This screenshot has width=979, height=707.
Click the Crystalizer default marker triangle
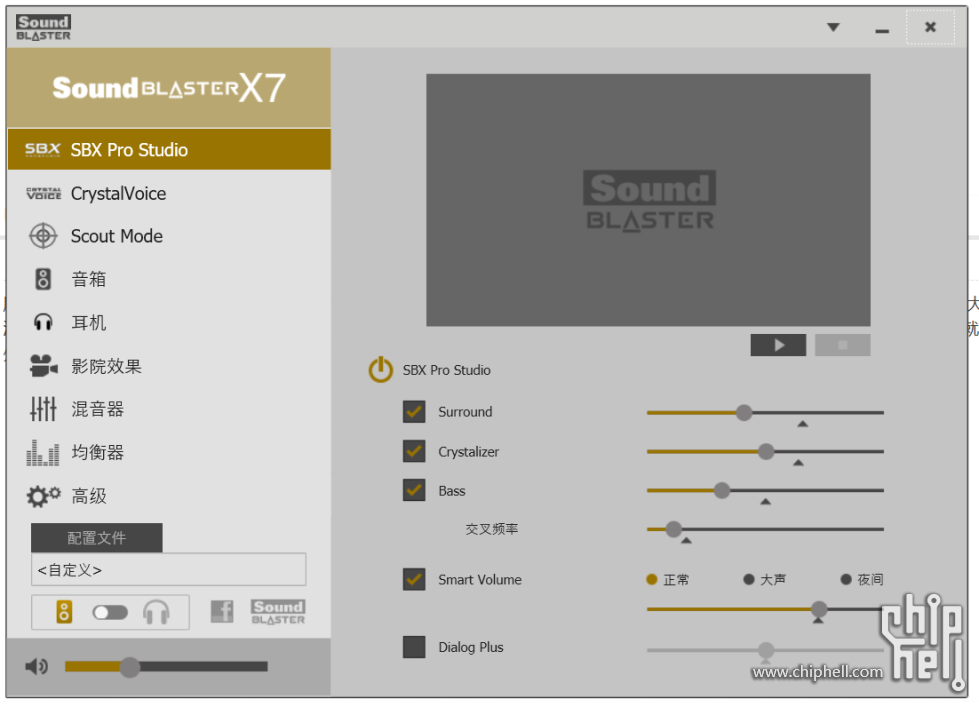(798, 463)
